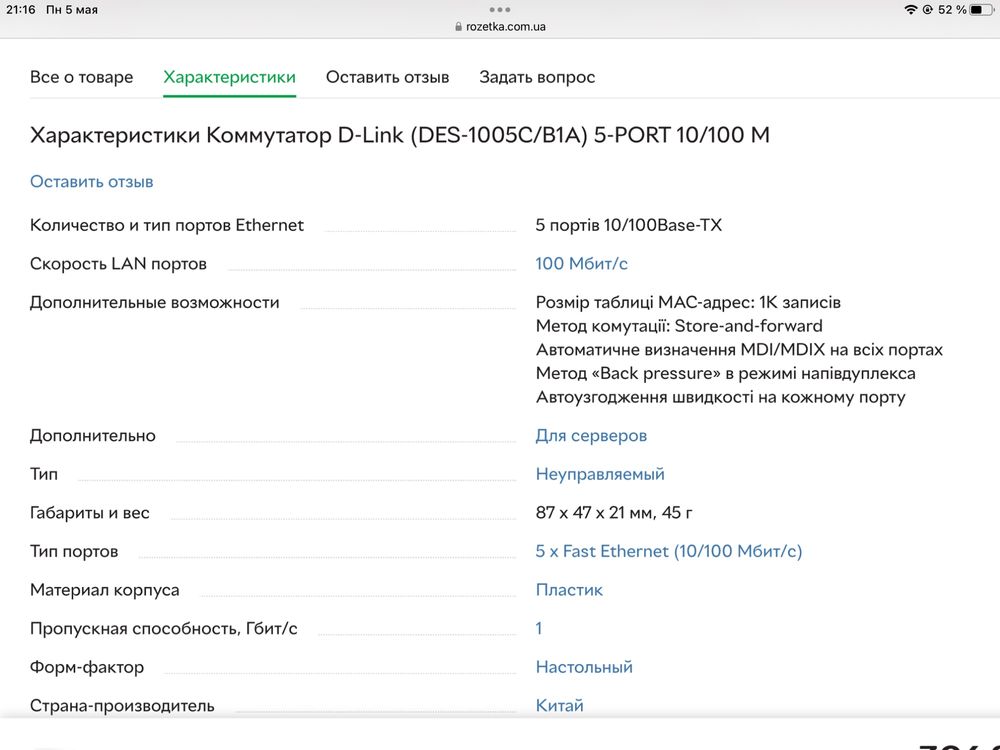This screenshot has width=1000, height=750.
Task: Click 'Страна-производитель' label
Action: [122, 705]
